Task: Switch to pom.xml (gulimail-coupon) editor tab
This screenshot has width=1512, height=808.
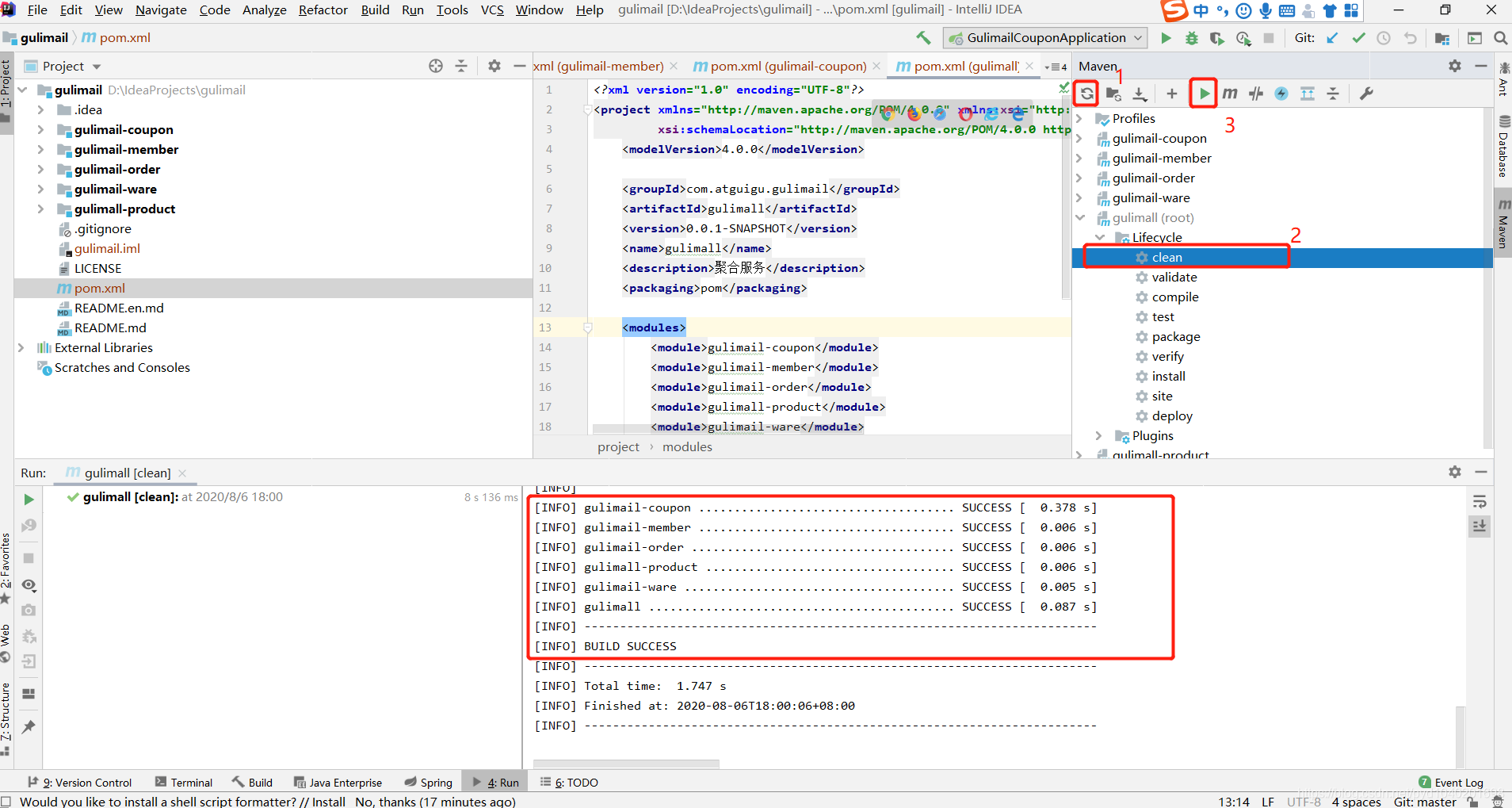Action: click(787, 66)
